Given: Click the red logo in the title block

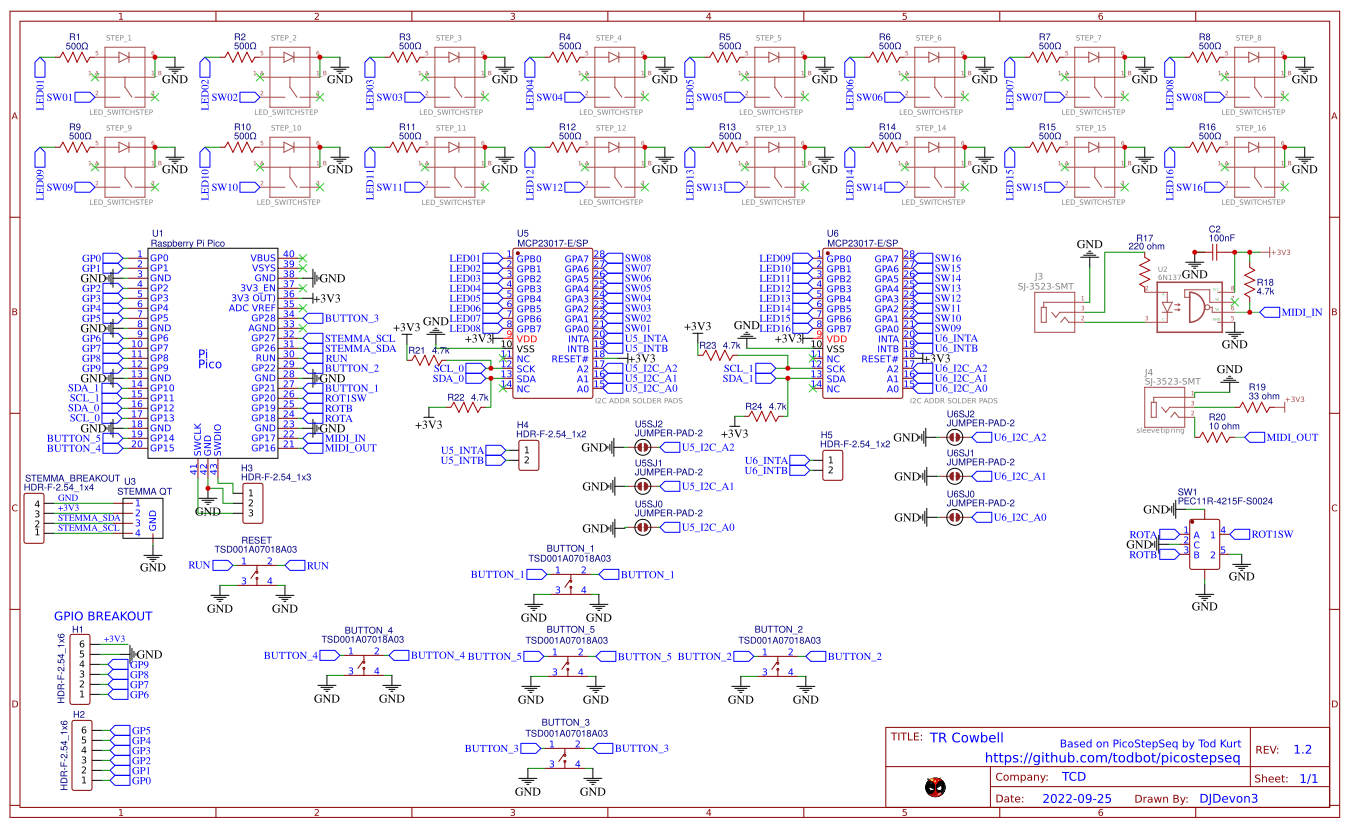Looking at the screenshot, I should 935,786.
